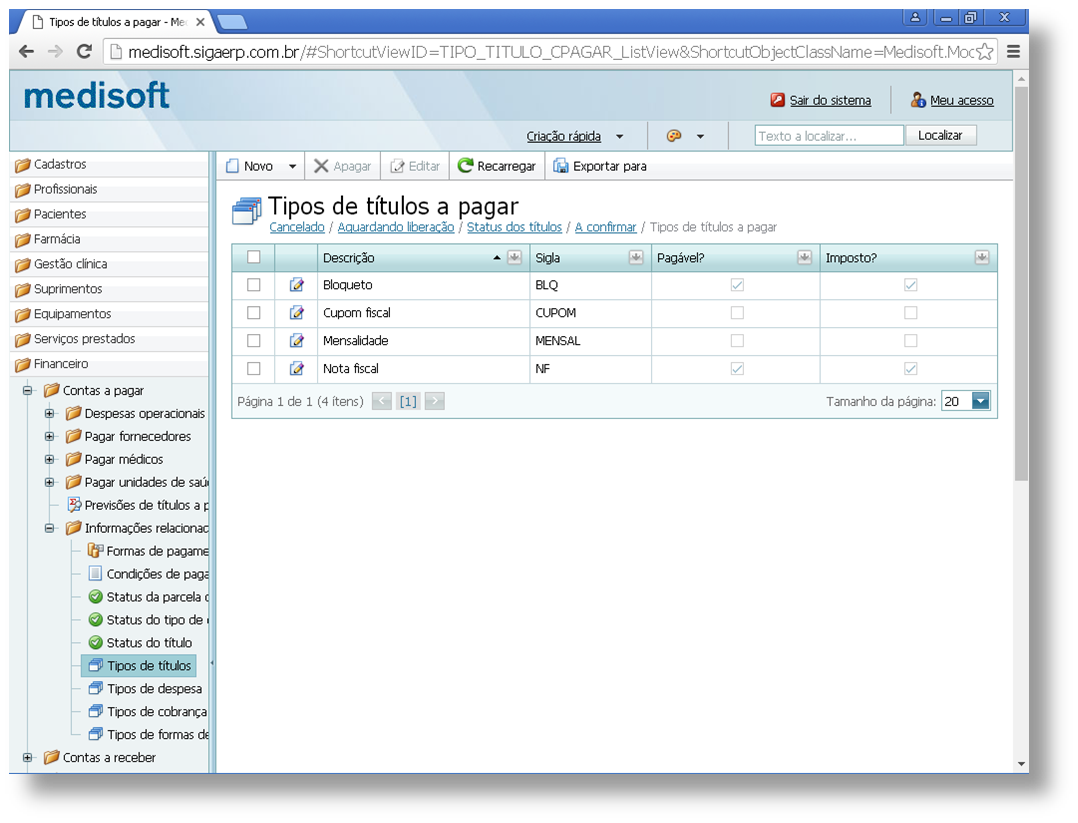Click the Exportar para toolbar icon
Viewport: 1078px width, 823px height.
[561, 166]
